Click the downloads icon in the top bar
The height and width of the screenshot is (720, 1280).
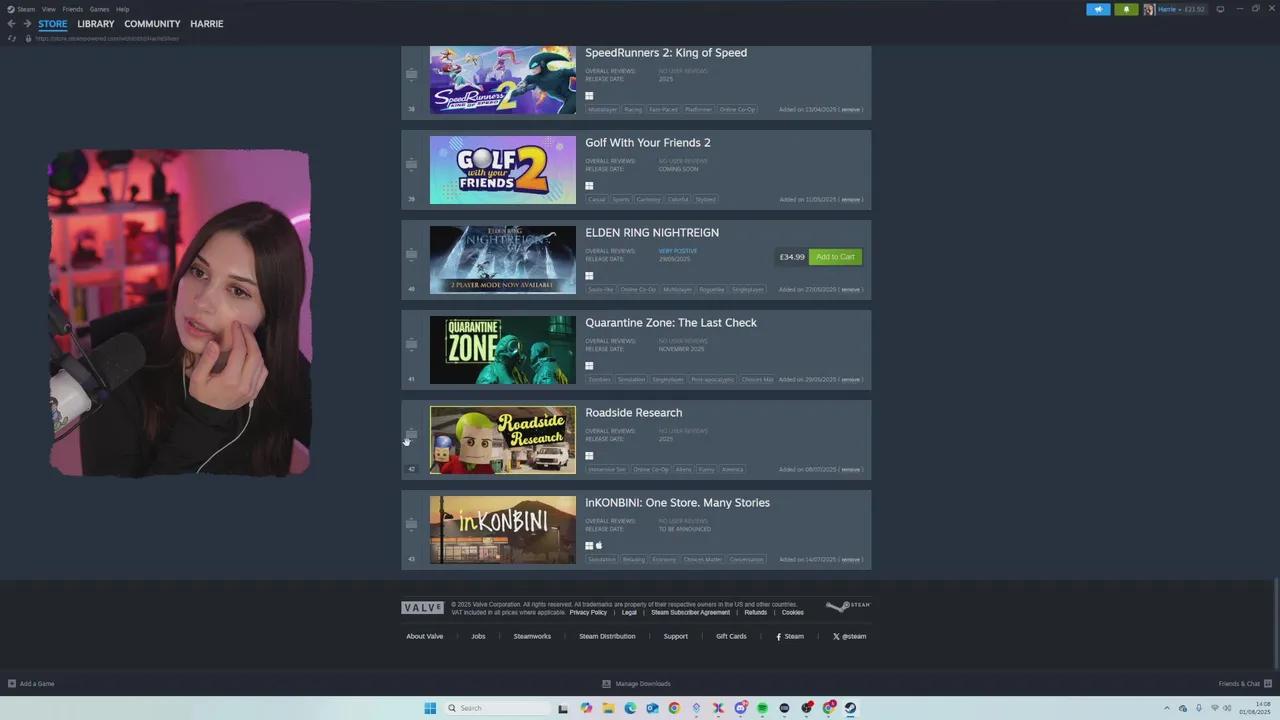tap(1098, 9)
